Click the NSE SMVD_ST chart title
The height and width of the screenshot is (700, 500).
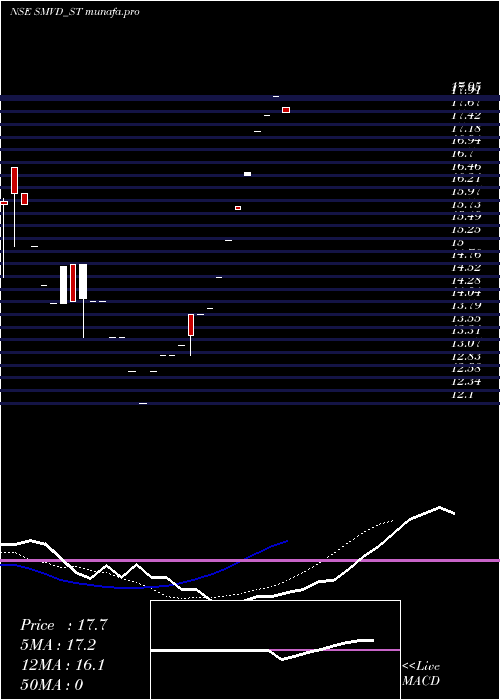click(75, 12)
